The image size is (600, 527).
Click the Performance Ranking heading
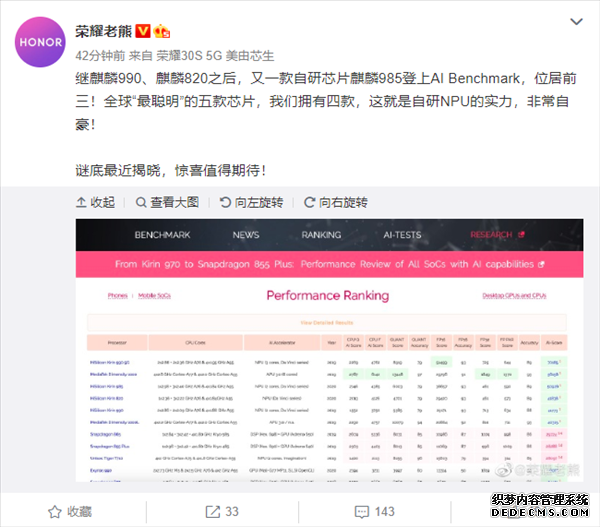[328, 295]
